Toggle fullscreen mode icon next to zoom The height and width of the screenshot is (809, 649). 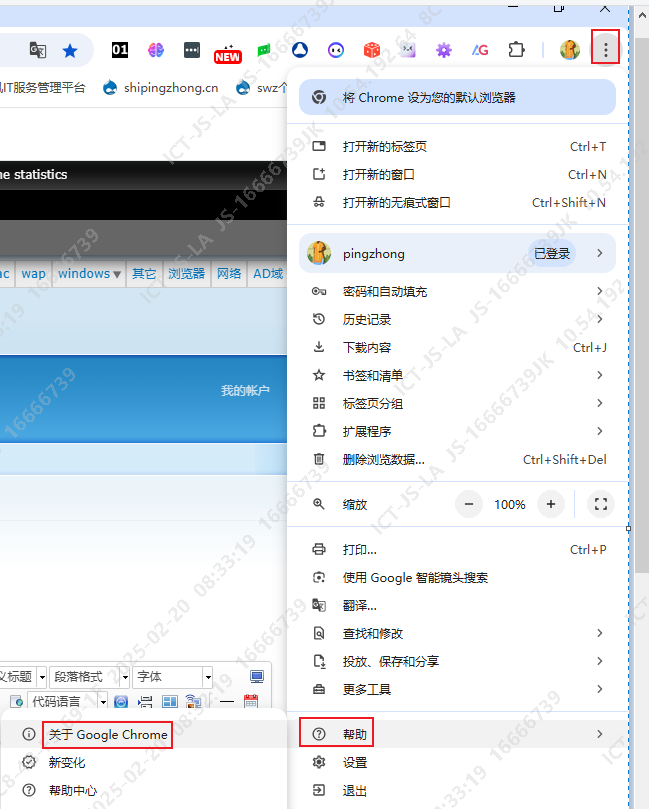(601, 504)
